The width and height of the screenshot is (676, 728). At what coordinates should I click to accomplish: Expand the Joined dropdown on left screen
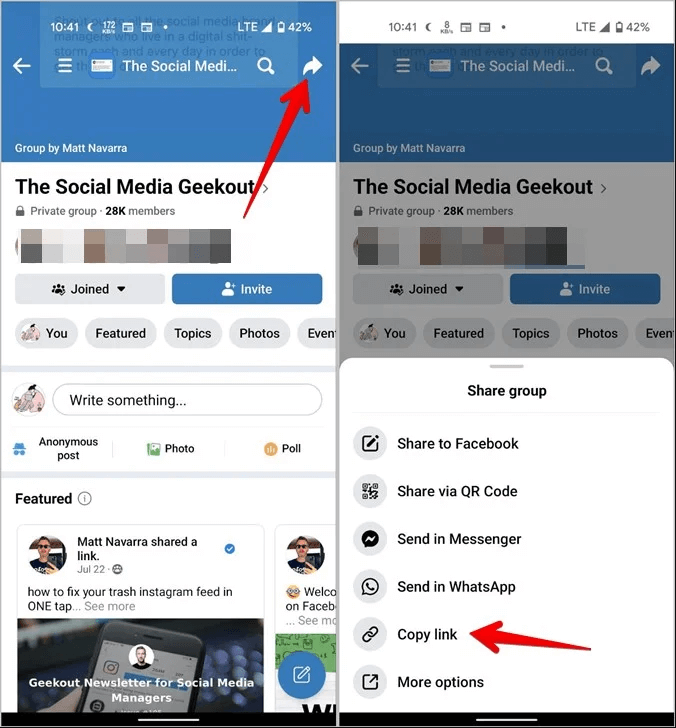coord(90,289)
